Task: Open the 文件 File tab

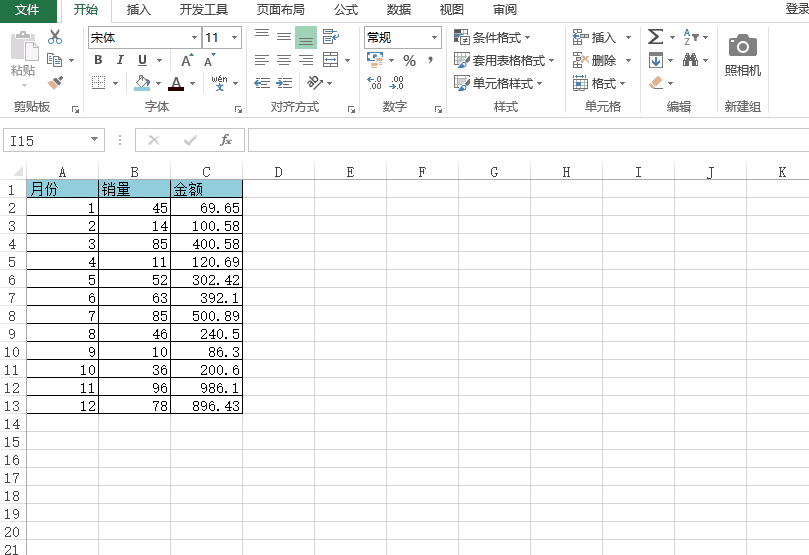Action: point(28,10)
